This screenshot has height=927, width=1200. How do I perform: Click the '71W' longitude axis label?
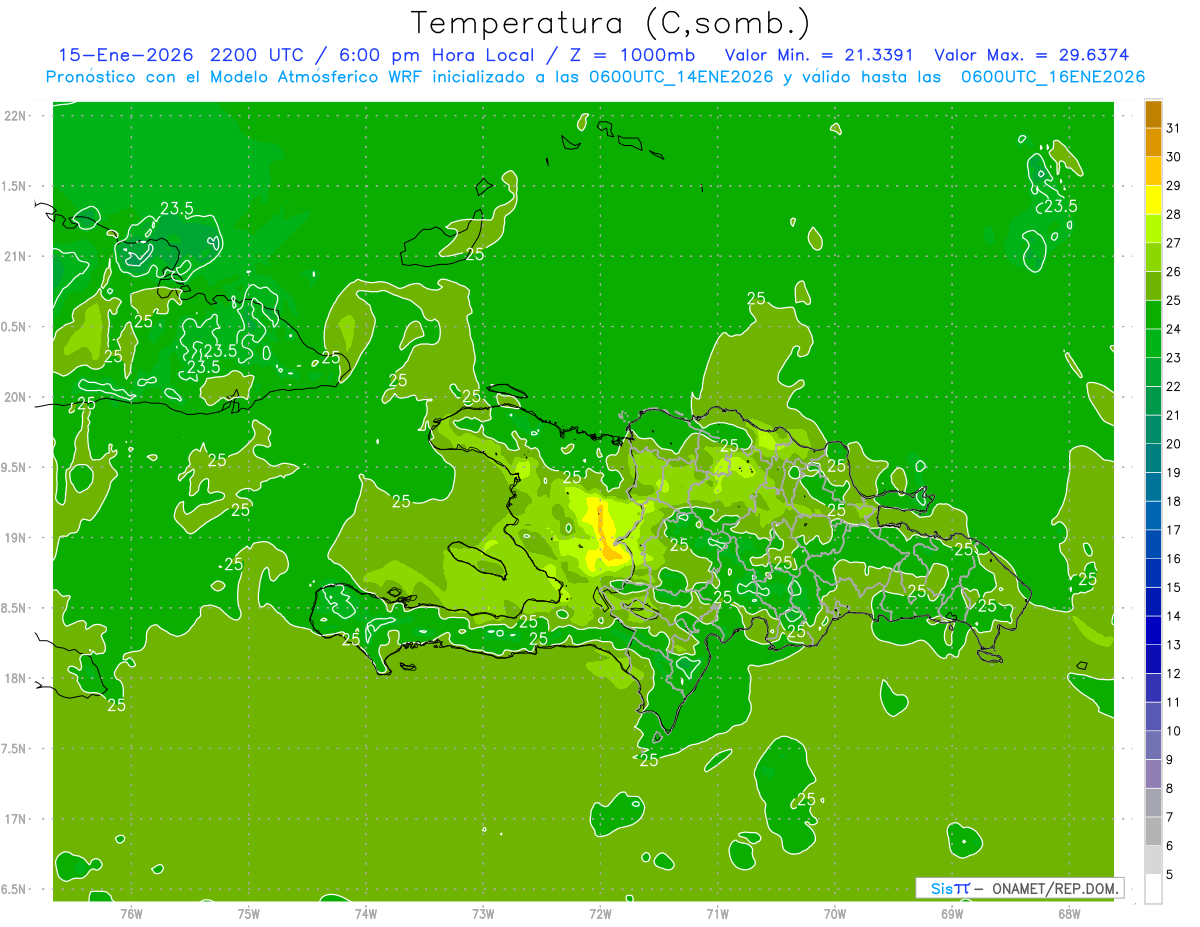click(x=717, y=914)
